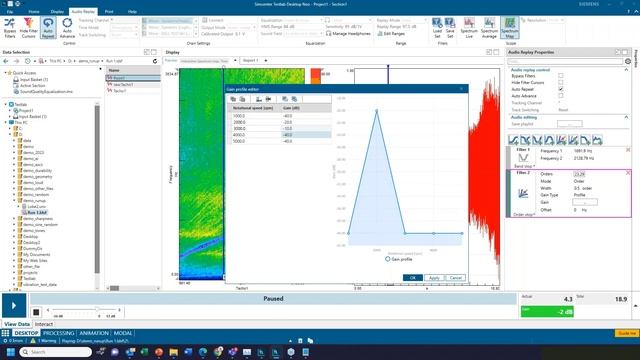Add the first filter type icon in Audio editing
The image size is (640, 360).
(513, 140)
